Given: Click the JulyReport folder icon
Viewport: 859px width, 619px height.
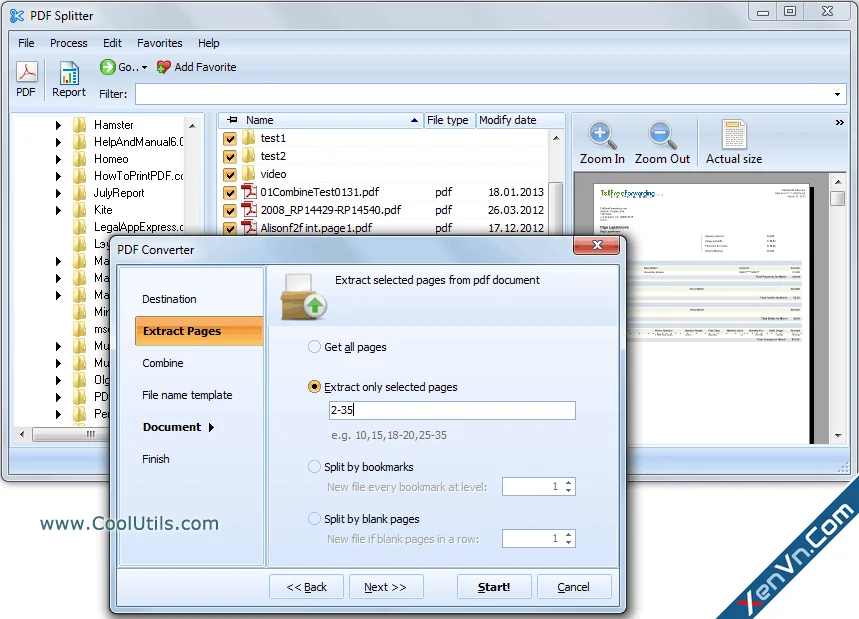Looking at the screenshot, I should [80, 193].
